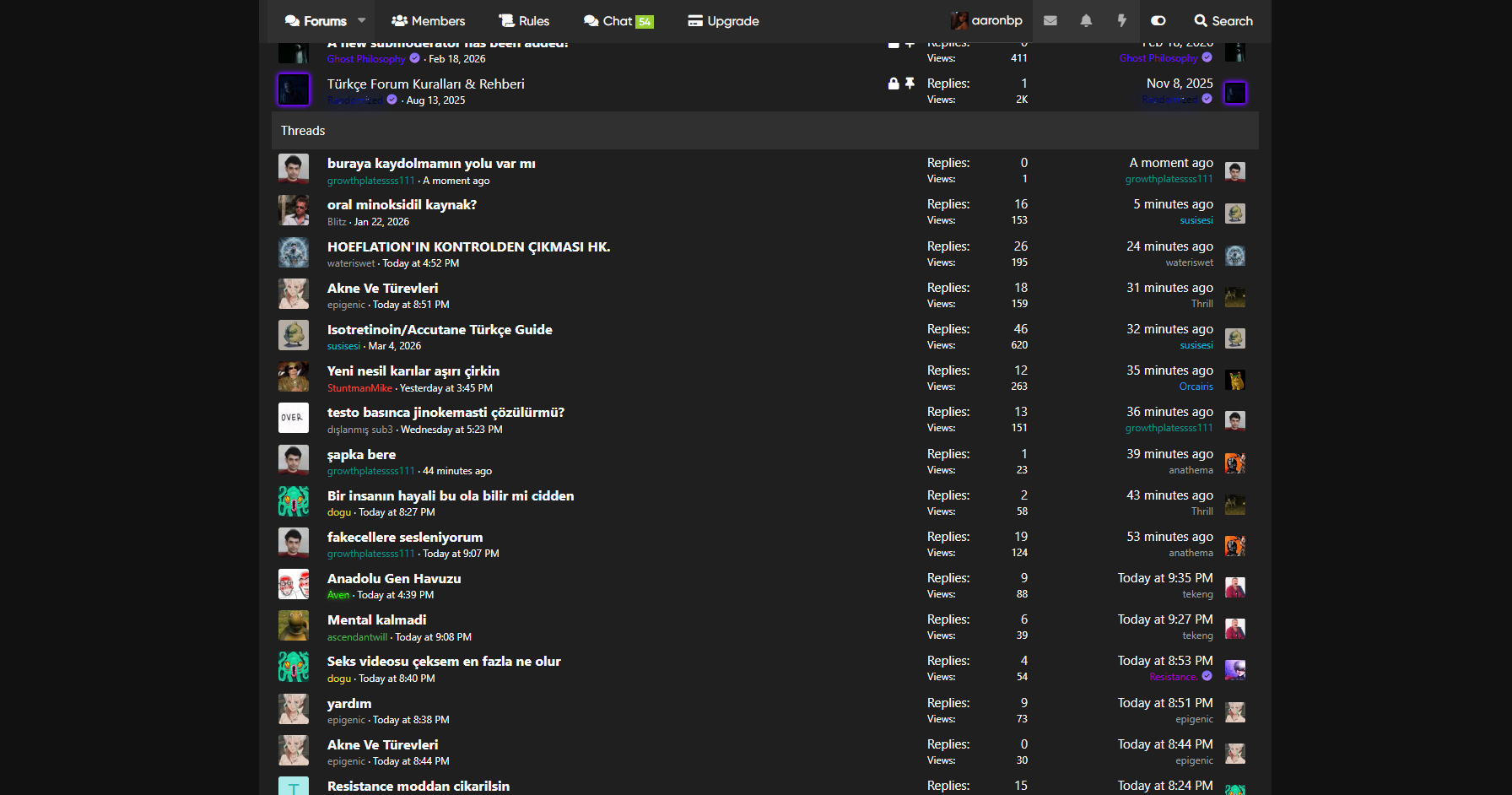Viewport: 1512px width, 795px height.
Task: Go to the Members page
Action: [428, 21]
